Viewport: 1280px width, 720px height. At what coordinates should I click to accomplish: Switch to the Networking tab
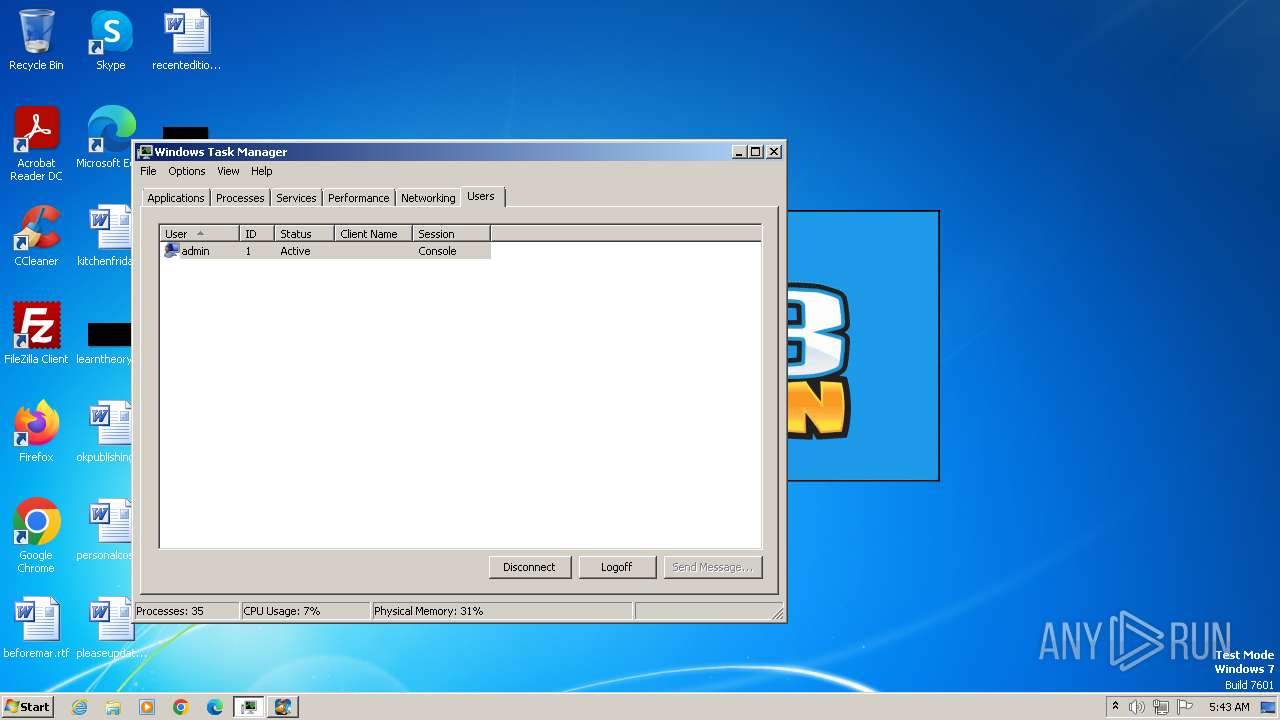[x=428, y=198]
